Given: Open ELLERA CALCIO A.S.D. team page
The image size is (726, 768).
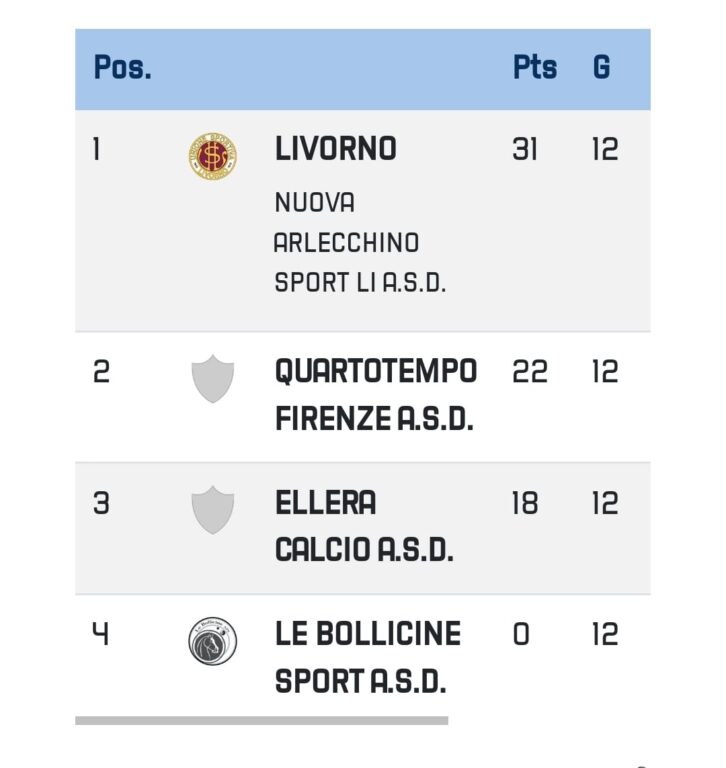Looking at the screenshot, I should point(364,525).
